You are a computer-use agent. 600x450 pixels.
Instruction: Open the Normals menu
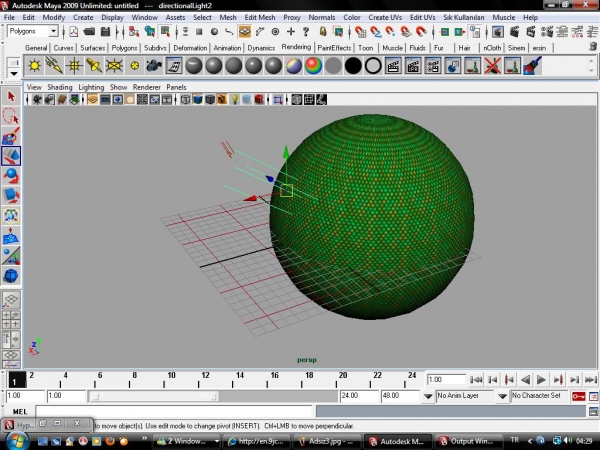pos(321,17)
